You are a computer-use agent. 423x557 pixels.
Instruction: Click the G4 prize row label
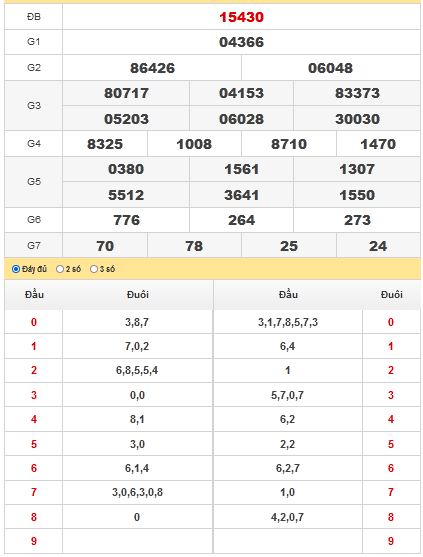34,144
